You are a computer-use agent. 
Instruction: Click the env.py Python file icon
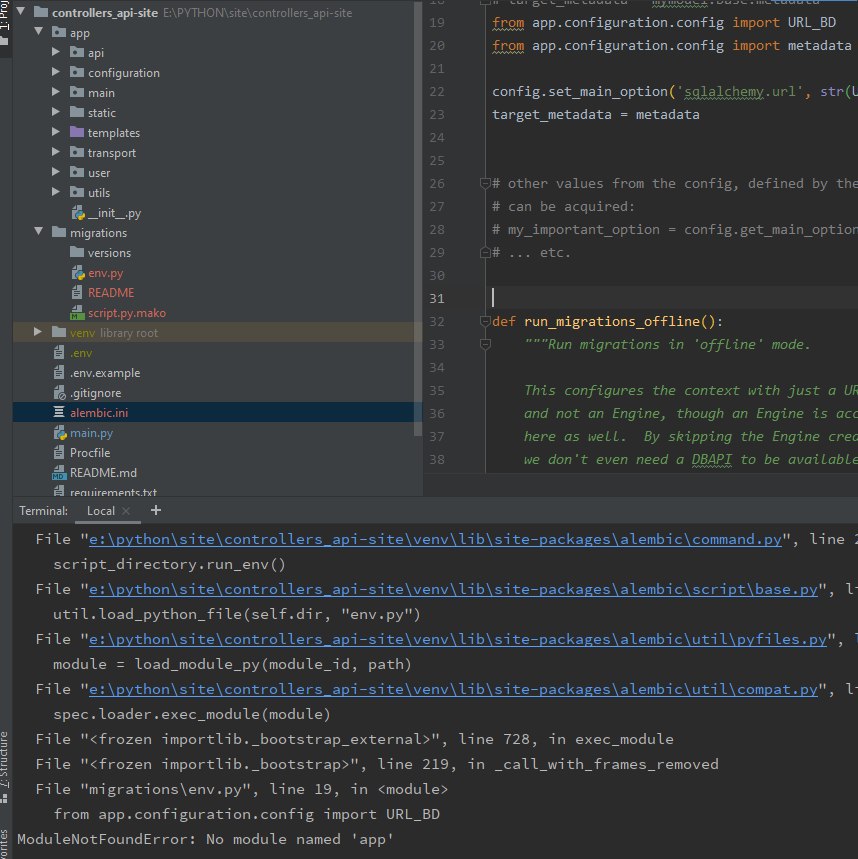(x=78, y=273)
